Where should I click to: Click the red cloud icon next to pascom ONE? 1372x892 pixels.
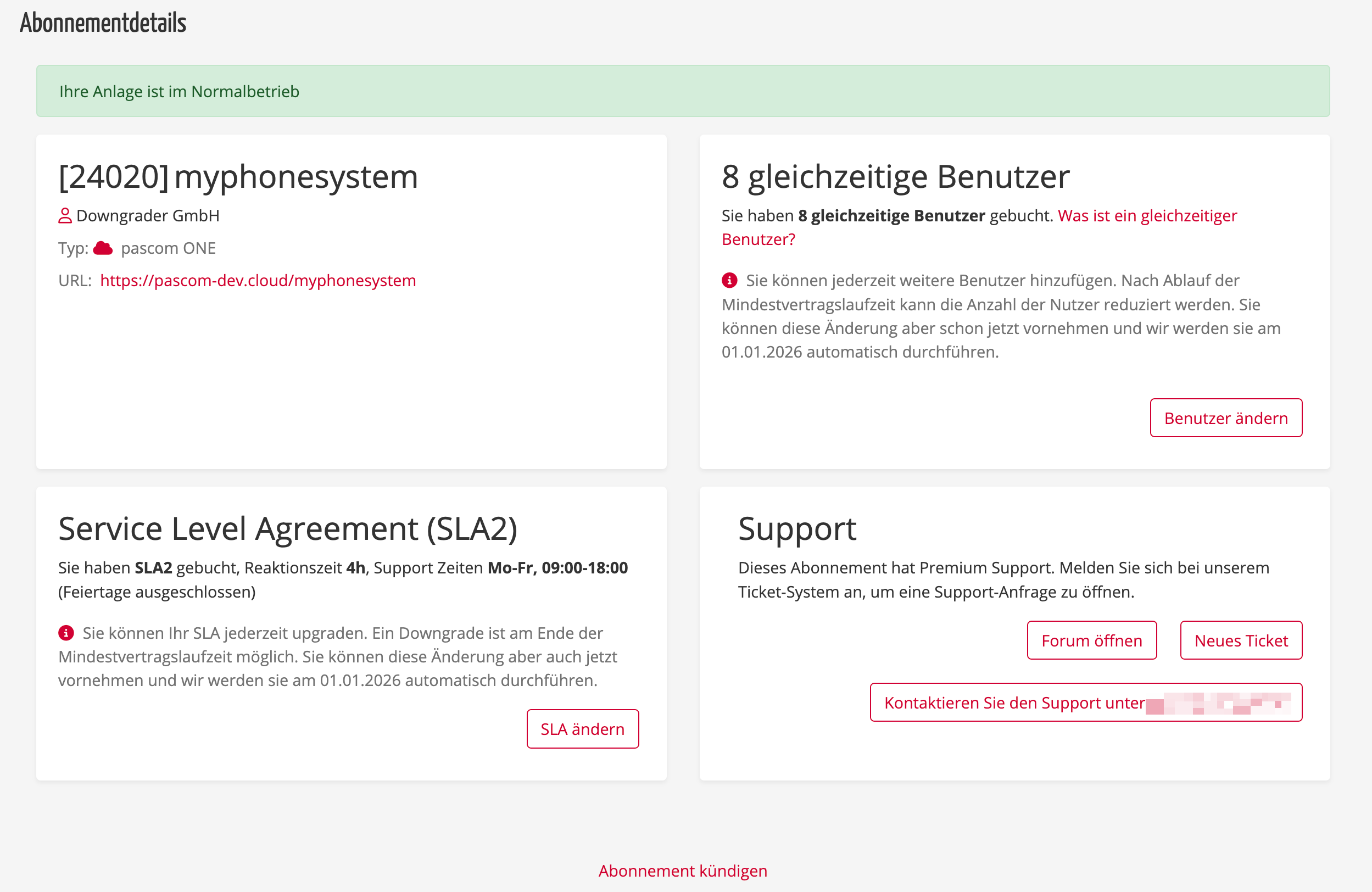tap(103, 248)
